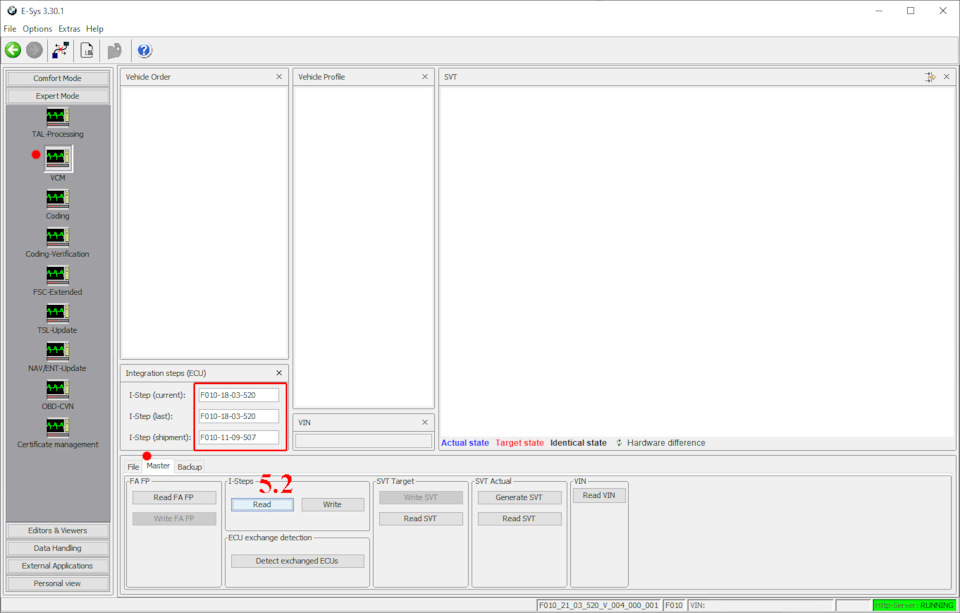Click the grey forward arrow toolbar icon

34,50
